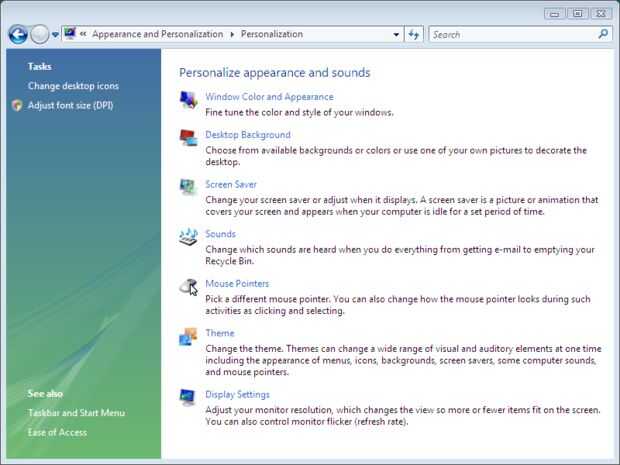The height and width of the screenshot is (465, 620).
Task: Select the Personalization breadcrumb
Action: click(x=272, y=34)
